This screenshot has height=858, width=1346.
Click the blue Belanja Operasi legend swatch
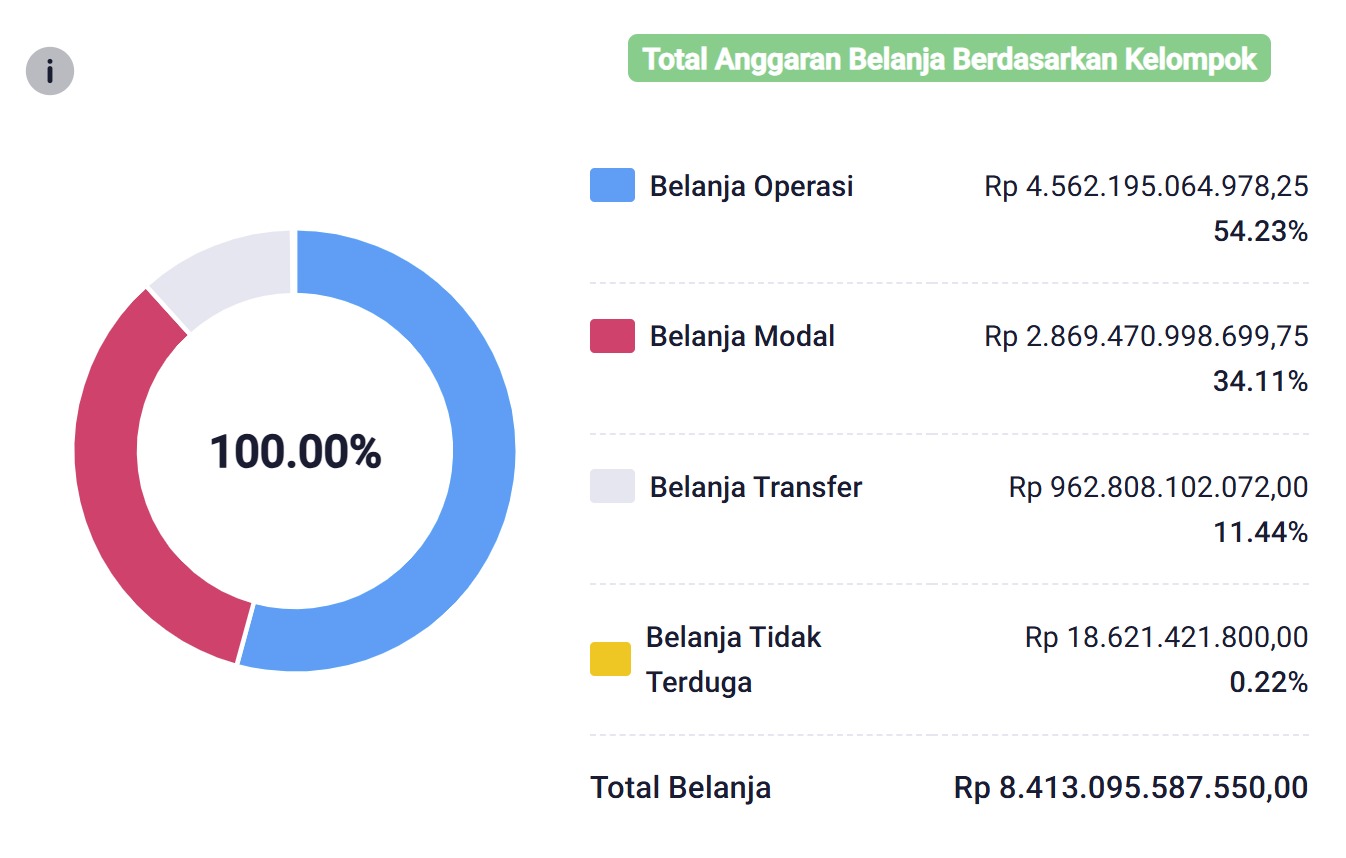pyautogui.click(x=612, y=185)
